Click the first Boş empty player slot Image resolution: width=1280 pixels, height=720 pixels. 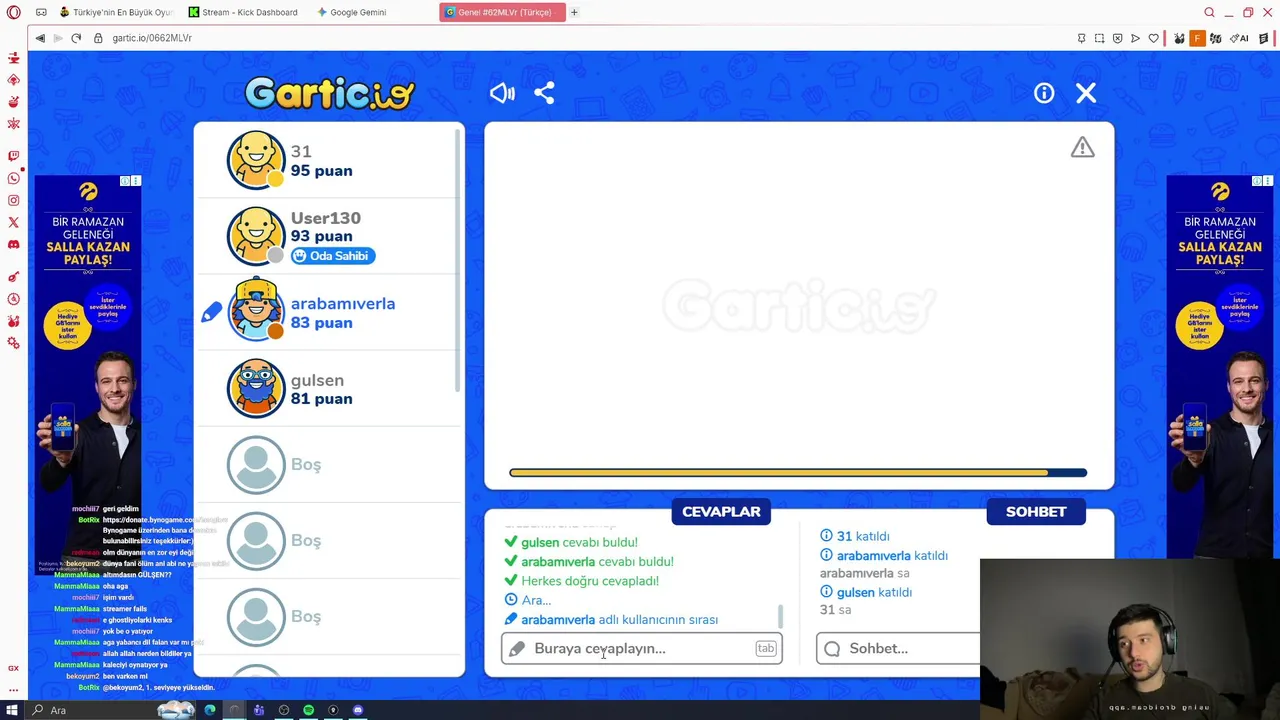tap(329, 465)
